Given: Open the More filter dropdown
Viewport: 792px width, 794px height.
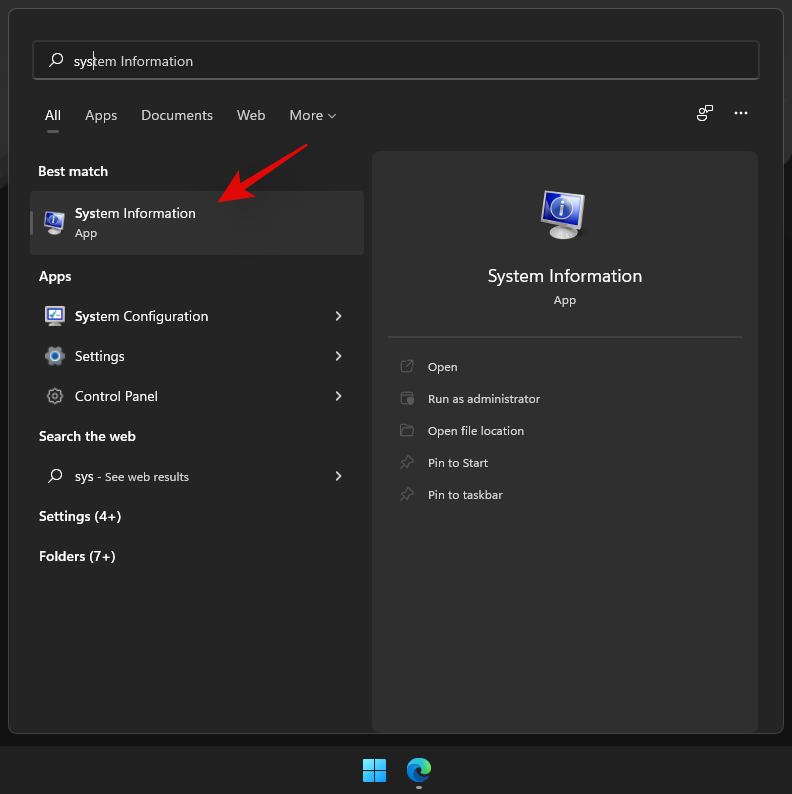Looking at the screenshot, I should [312, 116].
